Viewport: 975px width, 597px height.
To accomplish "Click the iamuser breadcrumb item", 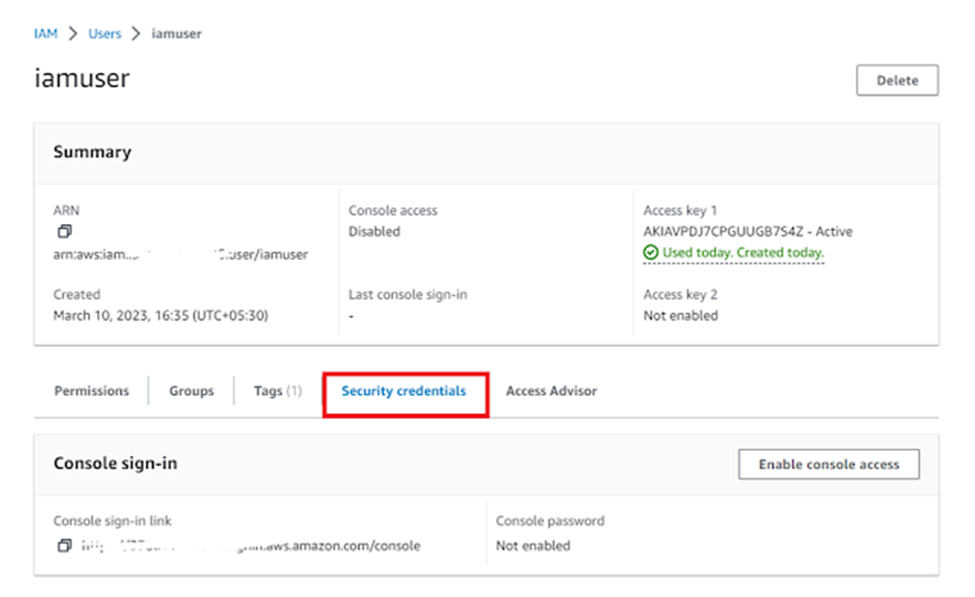I will tap(176, 34).
